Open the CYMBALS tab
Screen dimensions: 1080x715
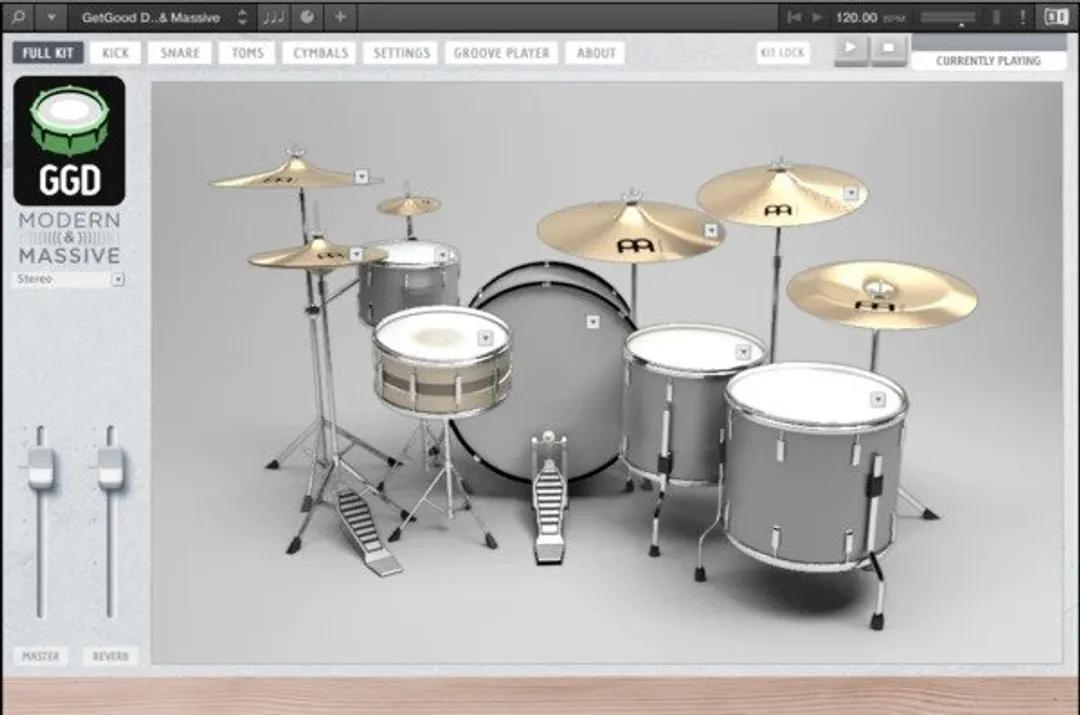coord(320,53)
